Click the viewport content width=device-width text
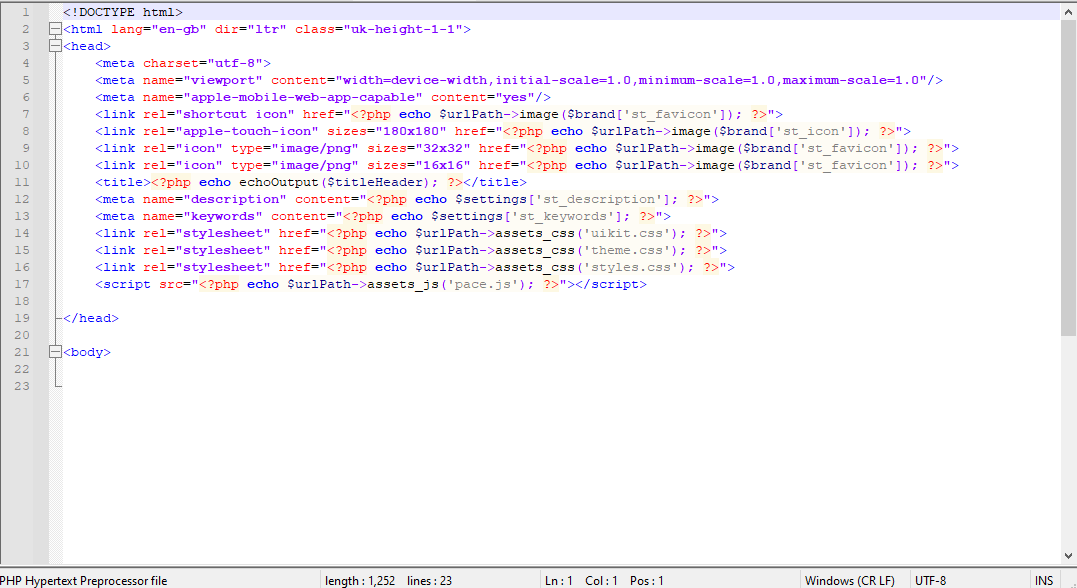This screenshot has height=588, width=1077. click(416, 80)
